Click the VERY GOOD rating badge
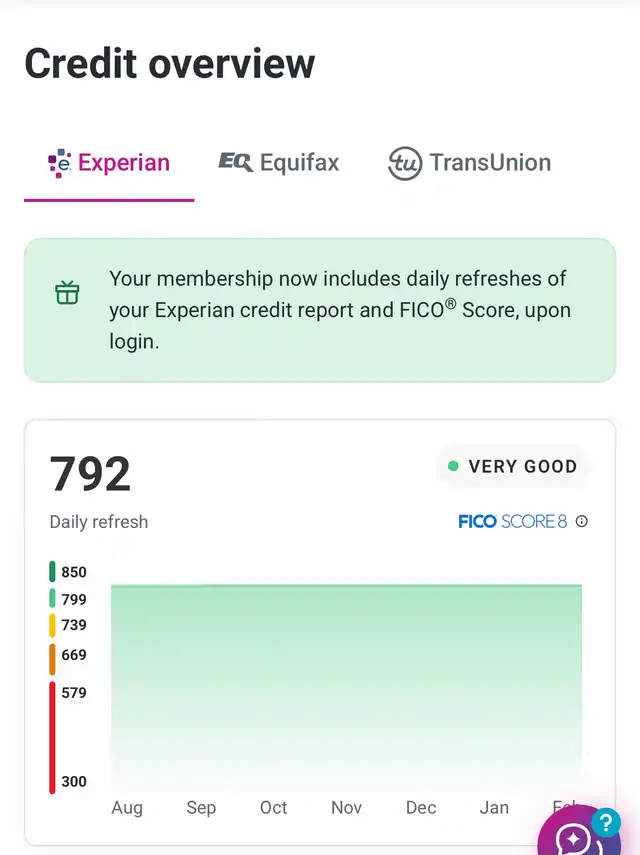This screenshot has width=640, height=855. 512,466
